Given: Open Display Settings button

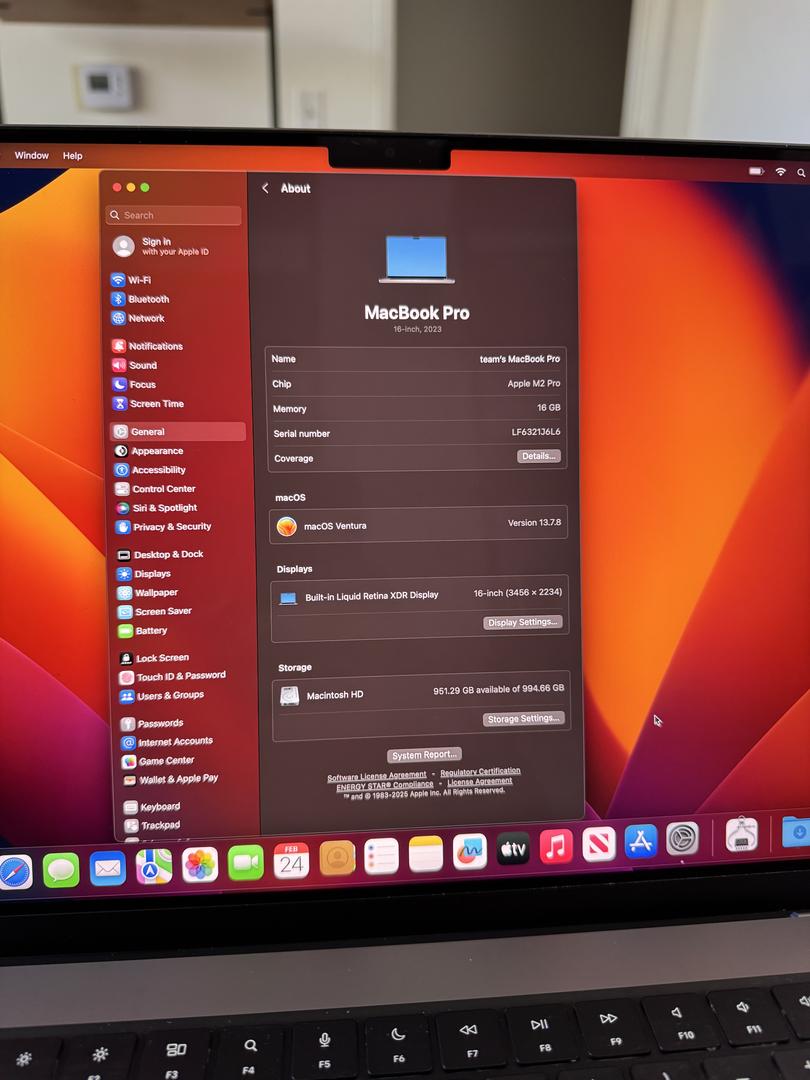Looking at the screenshot, I should 523,622.
